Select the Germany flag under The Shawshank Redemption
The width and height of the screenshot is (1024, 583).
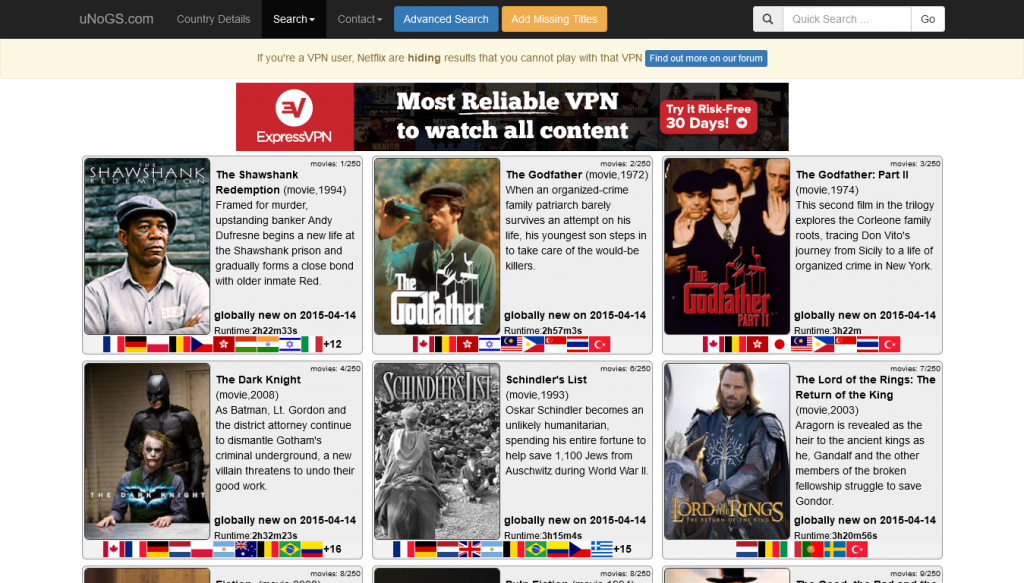pos(136,344)
